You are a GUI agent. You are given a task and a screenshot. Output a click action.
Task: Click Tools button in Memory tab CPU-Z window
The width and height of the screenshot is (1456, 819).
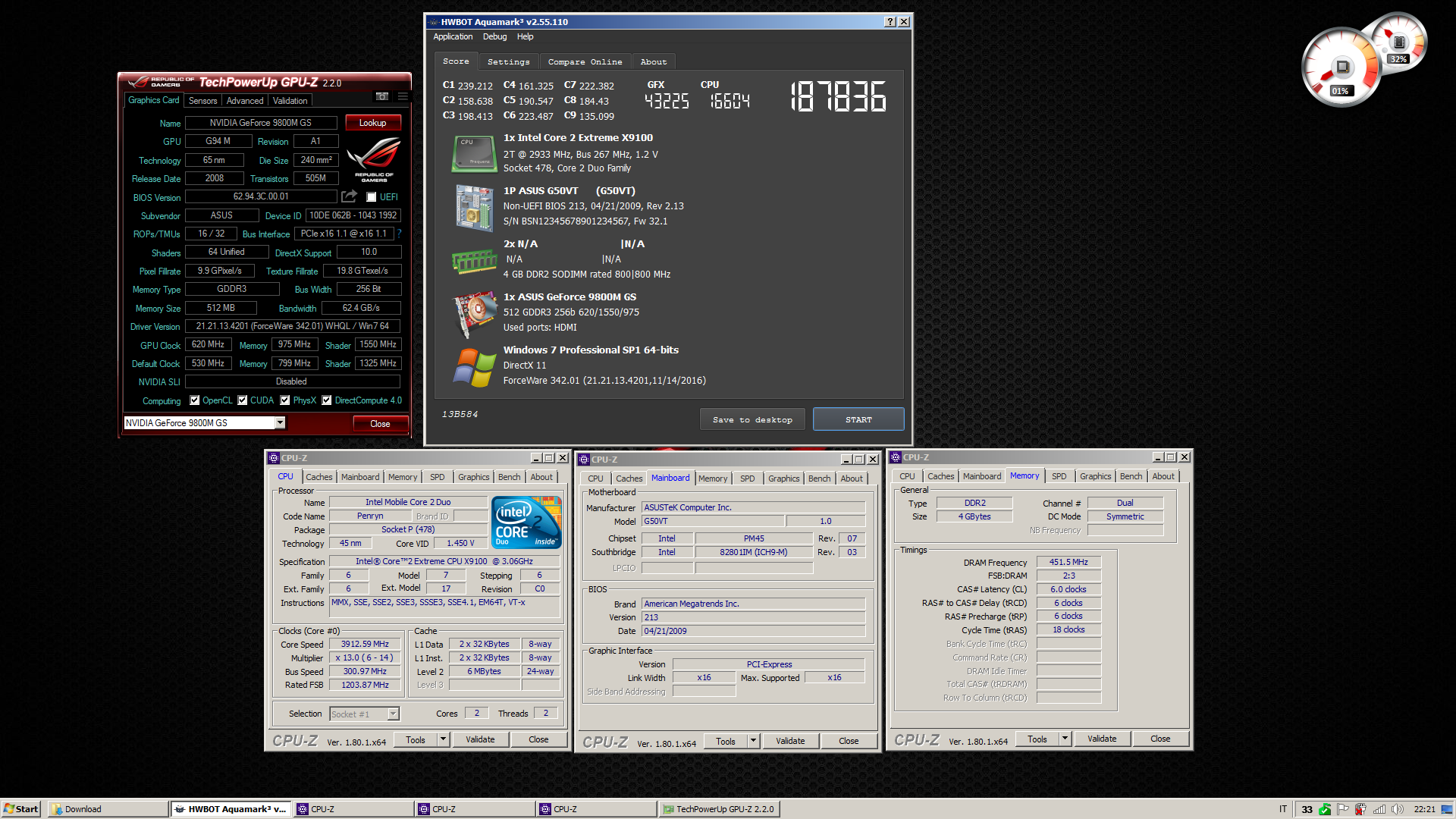1037,739
